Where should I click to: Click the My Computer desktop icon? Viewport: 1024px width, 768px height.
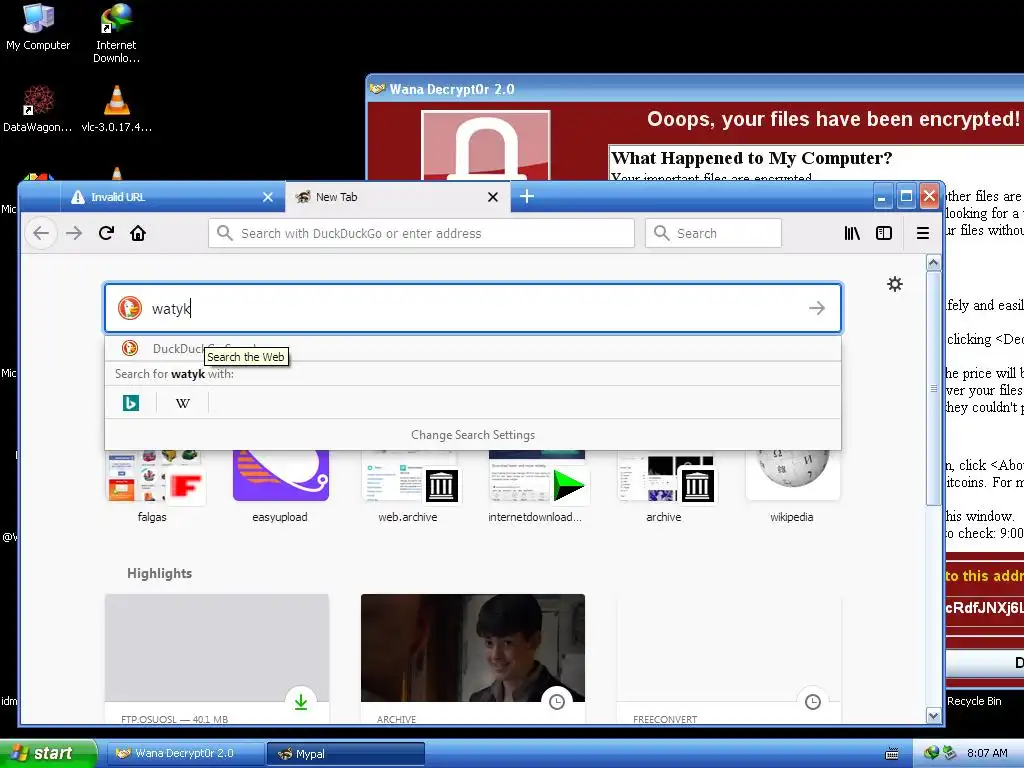click(x=38, y=27)
